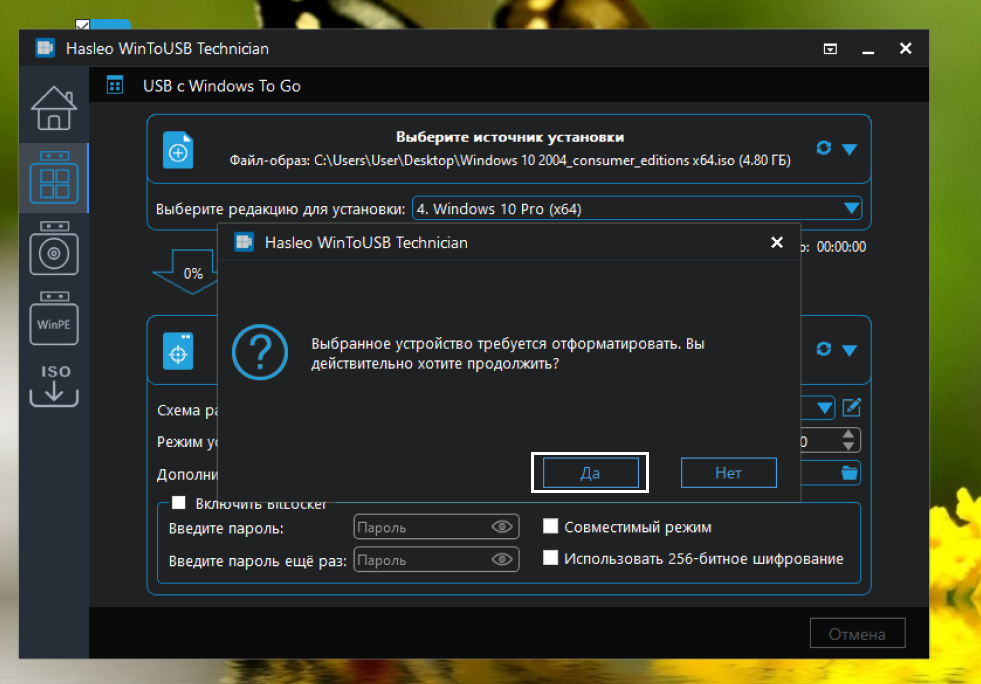Click the question mark icon in dialog
The width and height of the screenshot is (981, 684).
(x=260, y=352)
